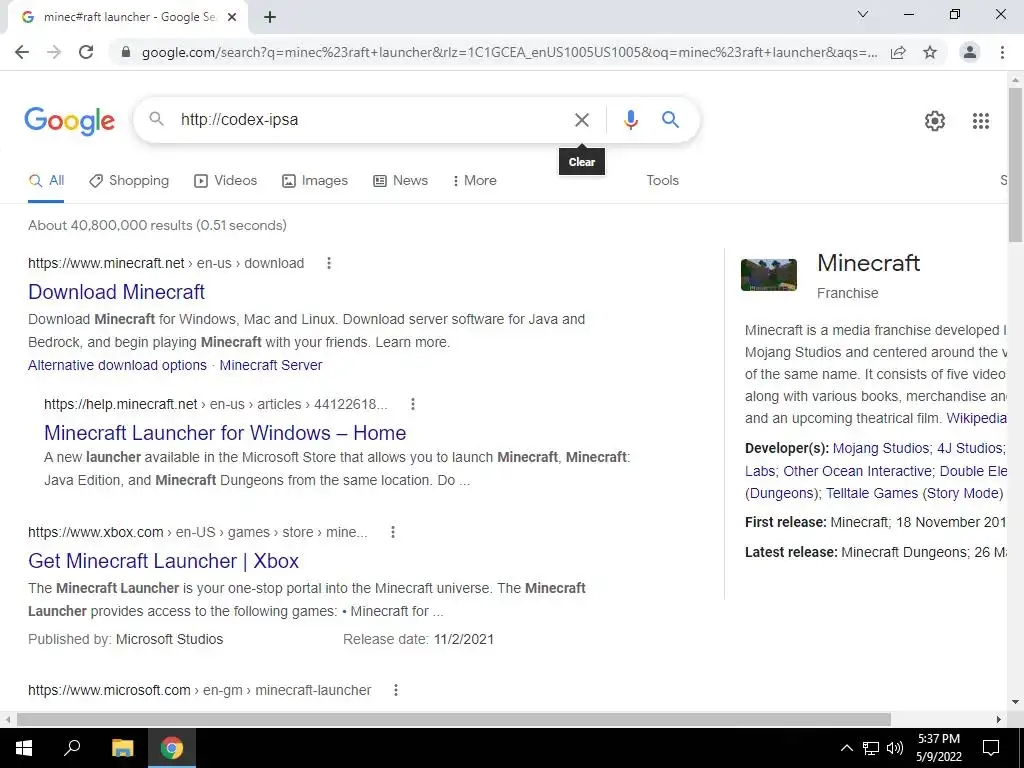Screen dimensions: 1024x768
Task: View site information via the lock icon
Action: tap(127, 52)
